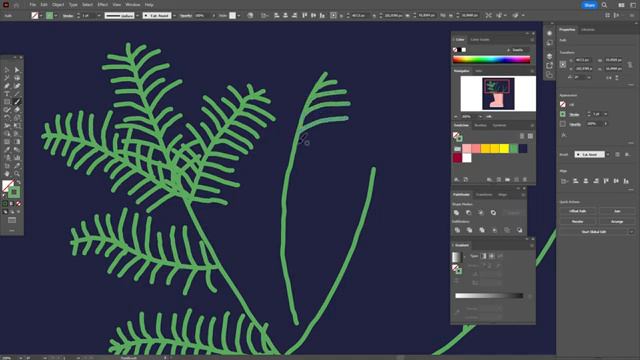Click the Search magnifier icon top right
The image size is (640, 360).
tap(604, 5)
